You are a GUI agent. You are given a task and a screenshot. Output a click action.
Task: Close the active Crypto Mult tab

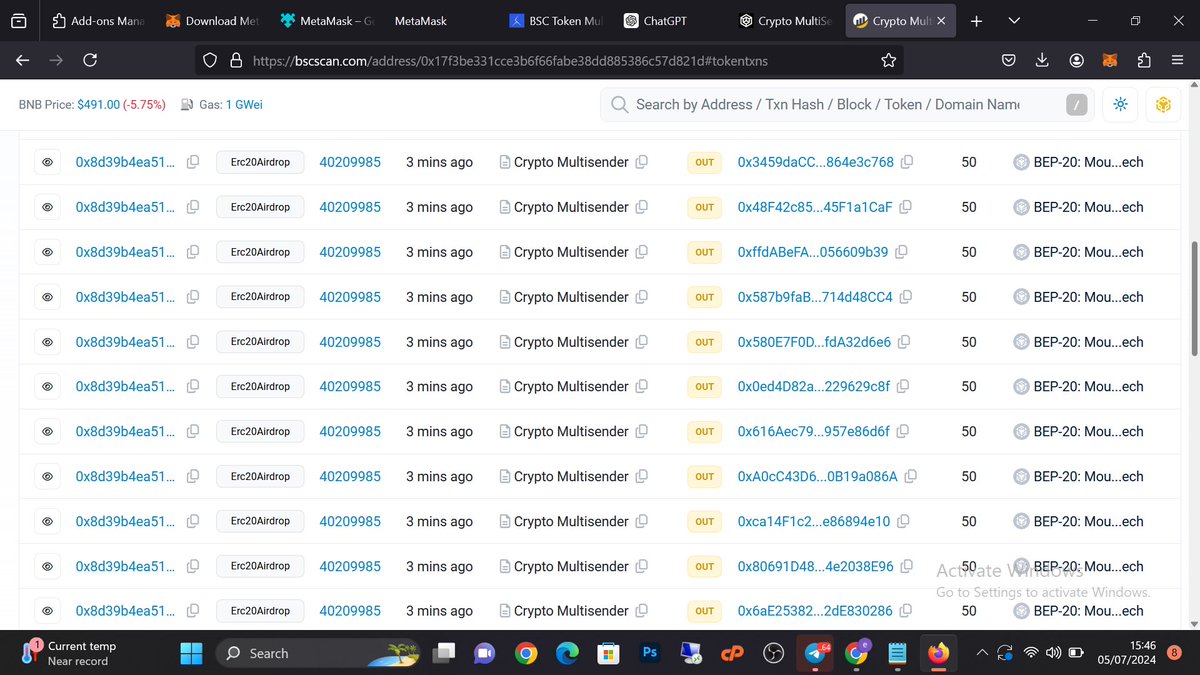[941, 21]
